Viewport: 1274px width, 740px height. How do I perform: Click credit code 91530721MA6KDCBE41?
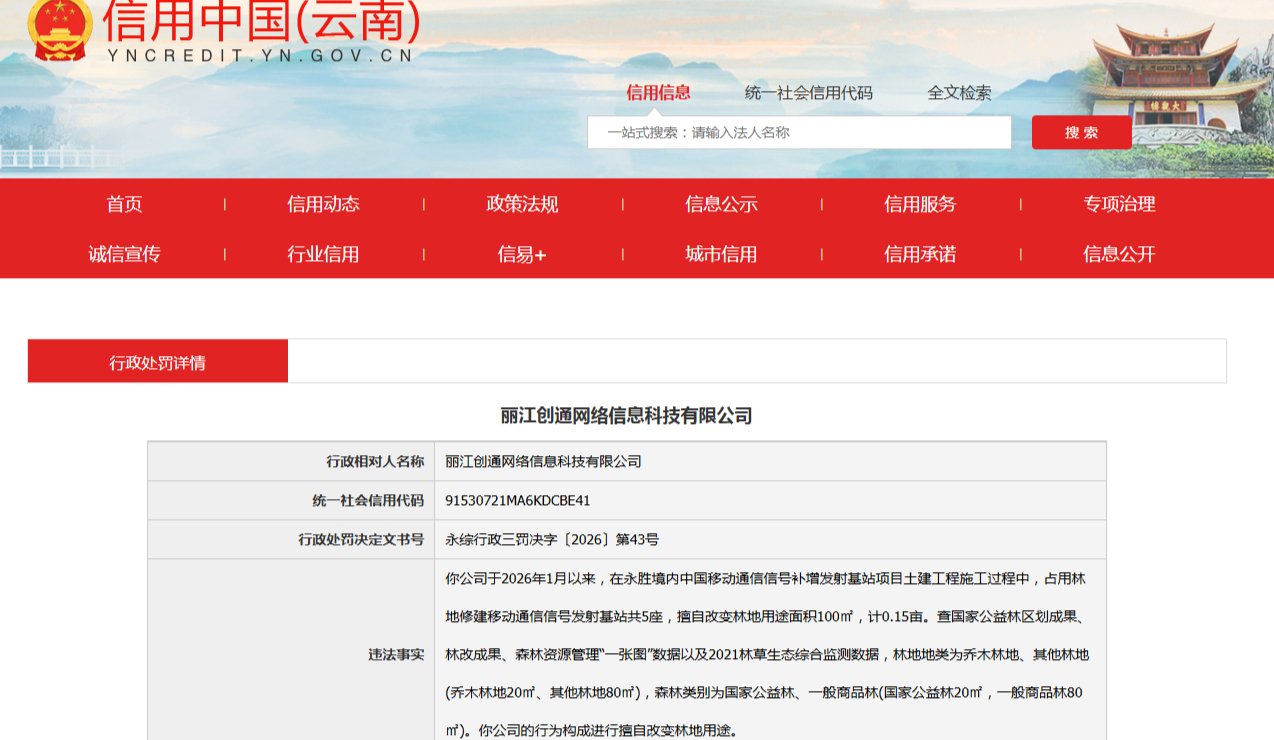518,500
